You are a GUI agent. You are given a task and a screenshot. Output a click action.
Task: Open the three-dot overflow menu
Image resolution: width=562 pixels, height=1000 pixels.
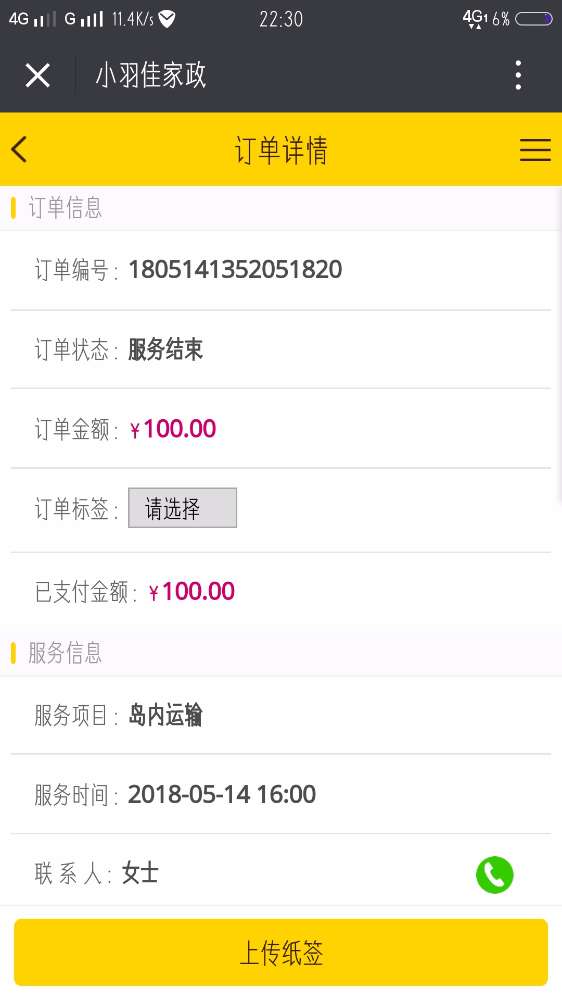click(519, 75)
